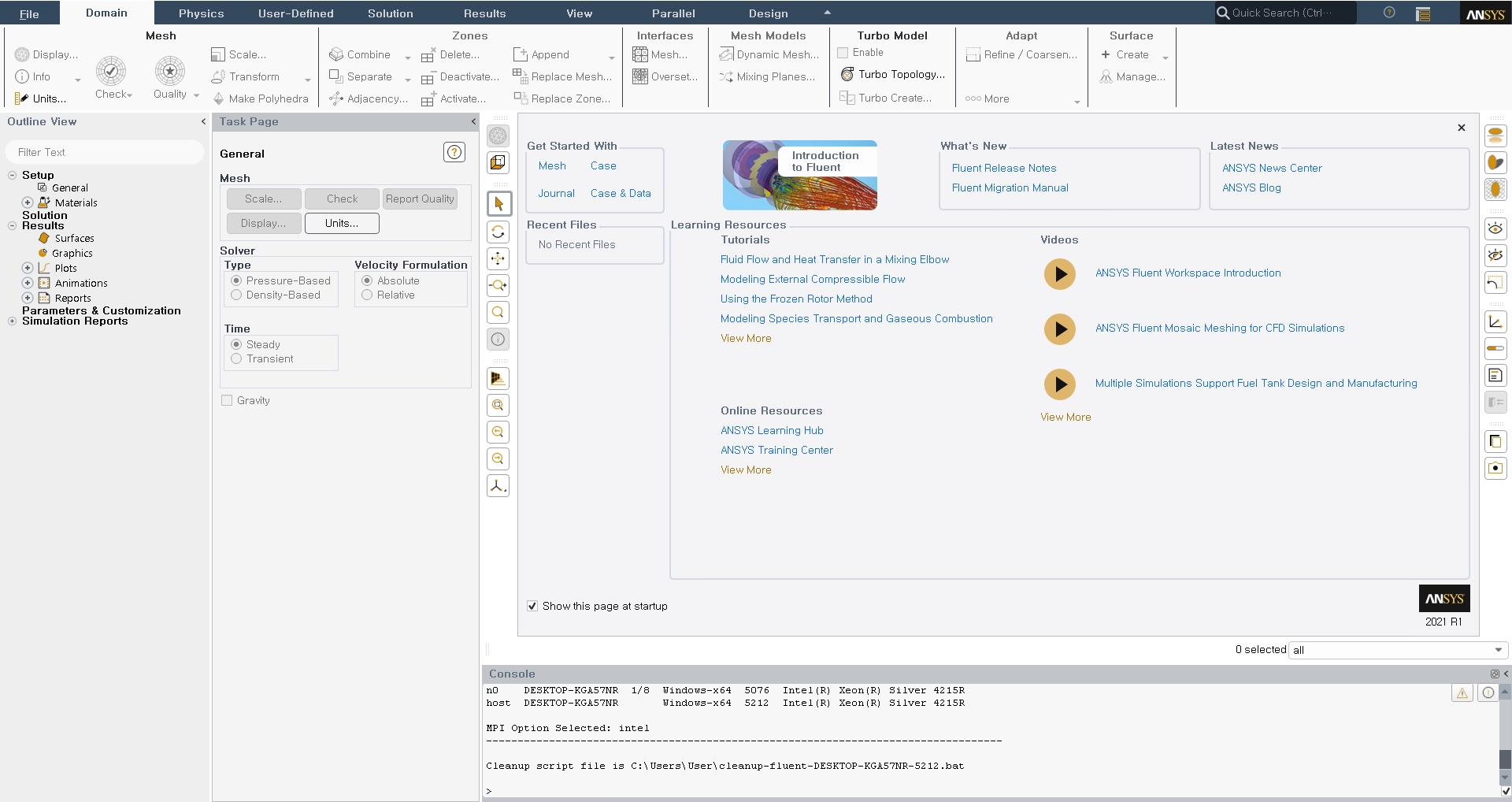Open the Units ribbon icon

coord(22,98)
